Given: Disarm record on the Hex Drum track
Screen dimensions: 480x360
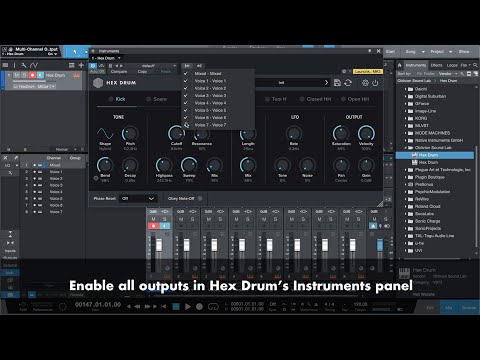Looking at the screenshot, I should [32, 75].
